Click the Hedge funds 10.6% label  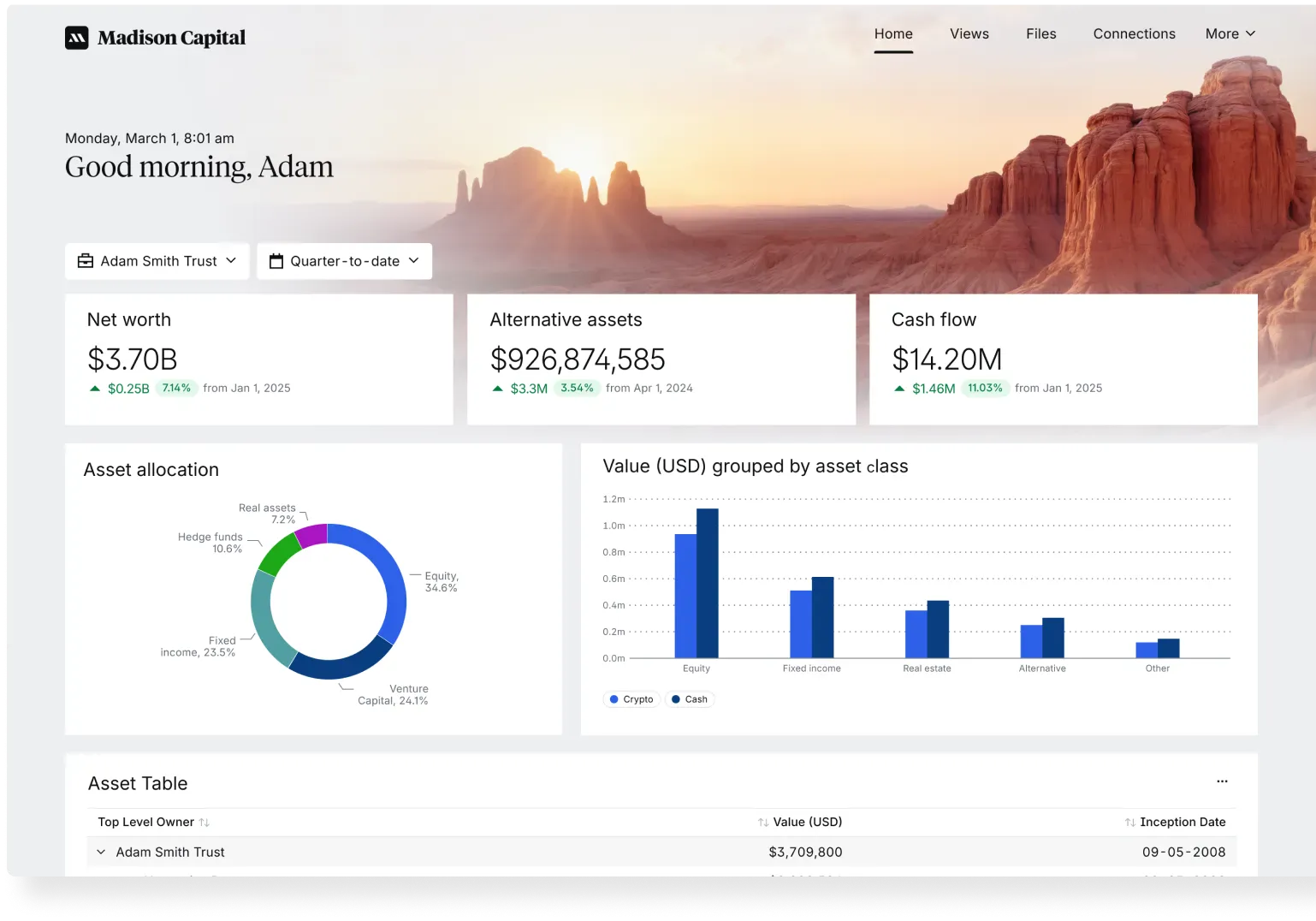click(x=210, y=543)
